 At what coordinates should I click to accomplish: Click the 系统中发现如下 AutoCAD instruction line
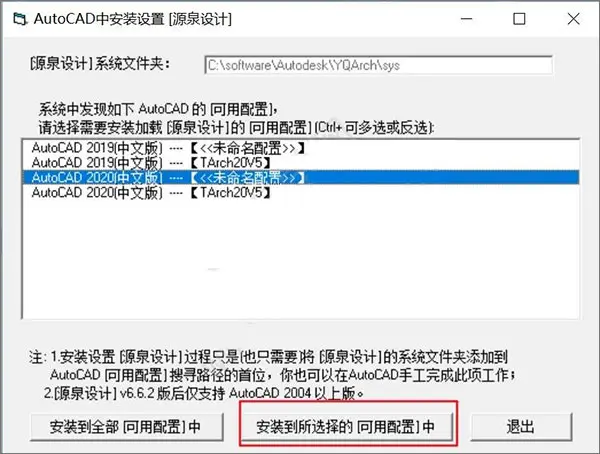(158, 109)
